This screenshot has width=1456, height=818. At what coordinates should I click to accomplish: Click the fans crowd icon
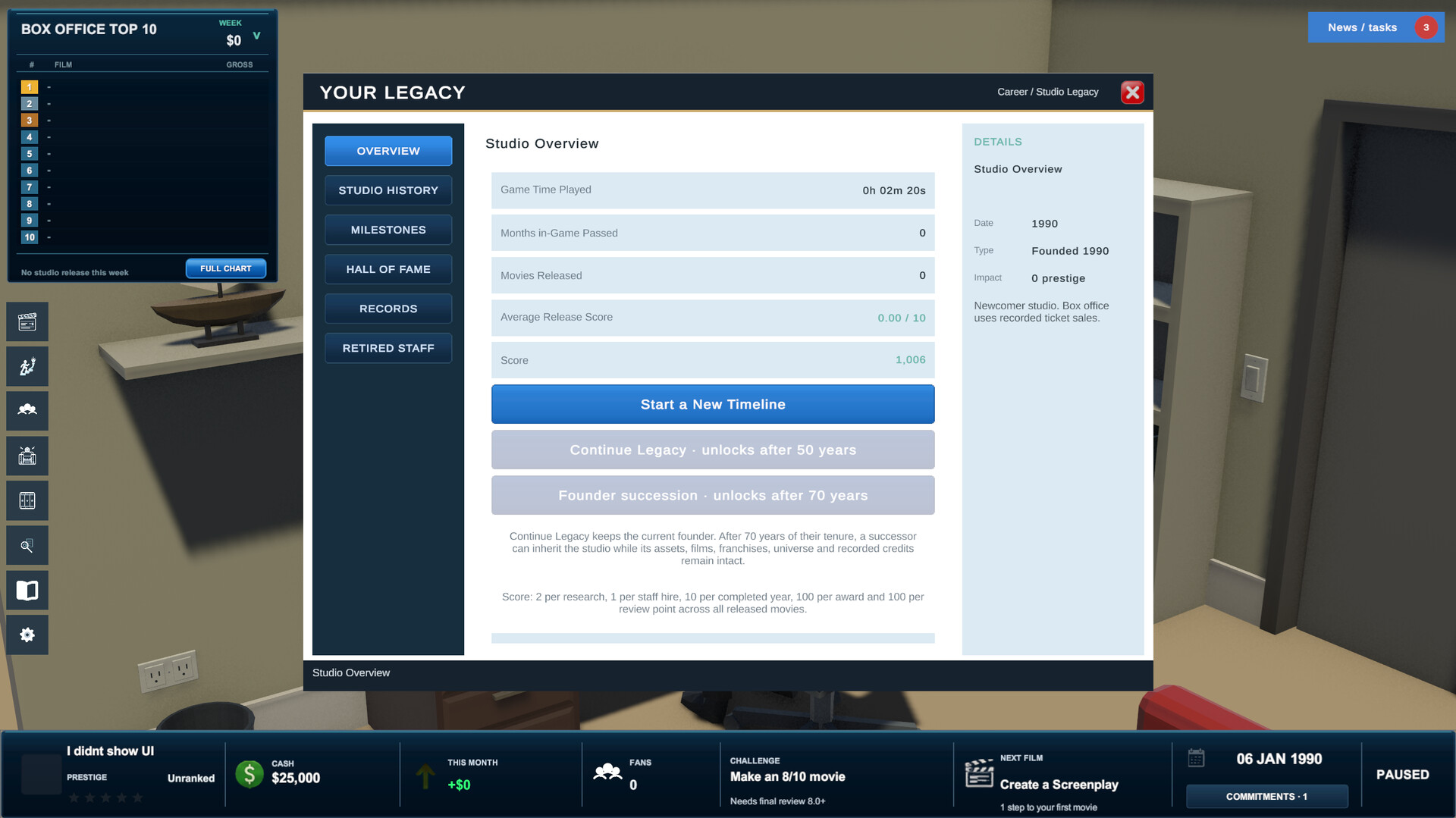tap(607, 773)
